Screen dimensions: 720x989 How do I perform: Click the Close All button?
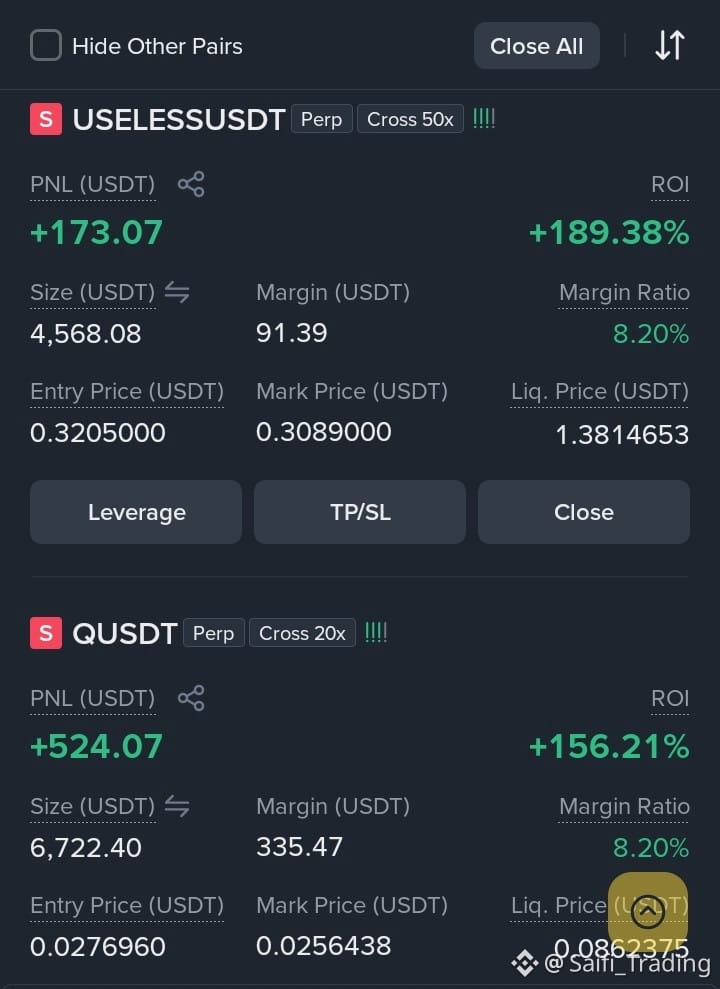coord(537,46)
